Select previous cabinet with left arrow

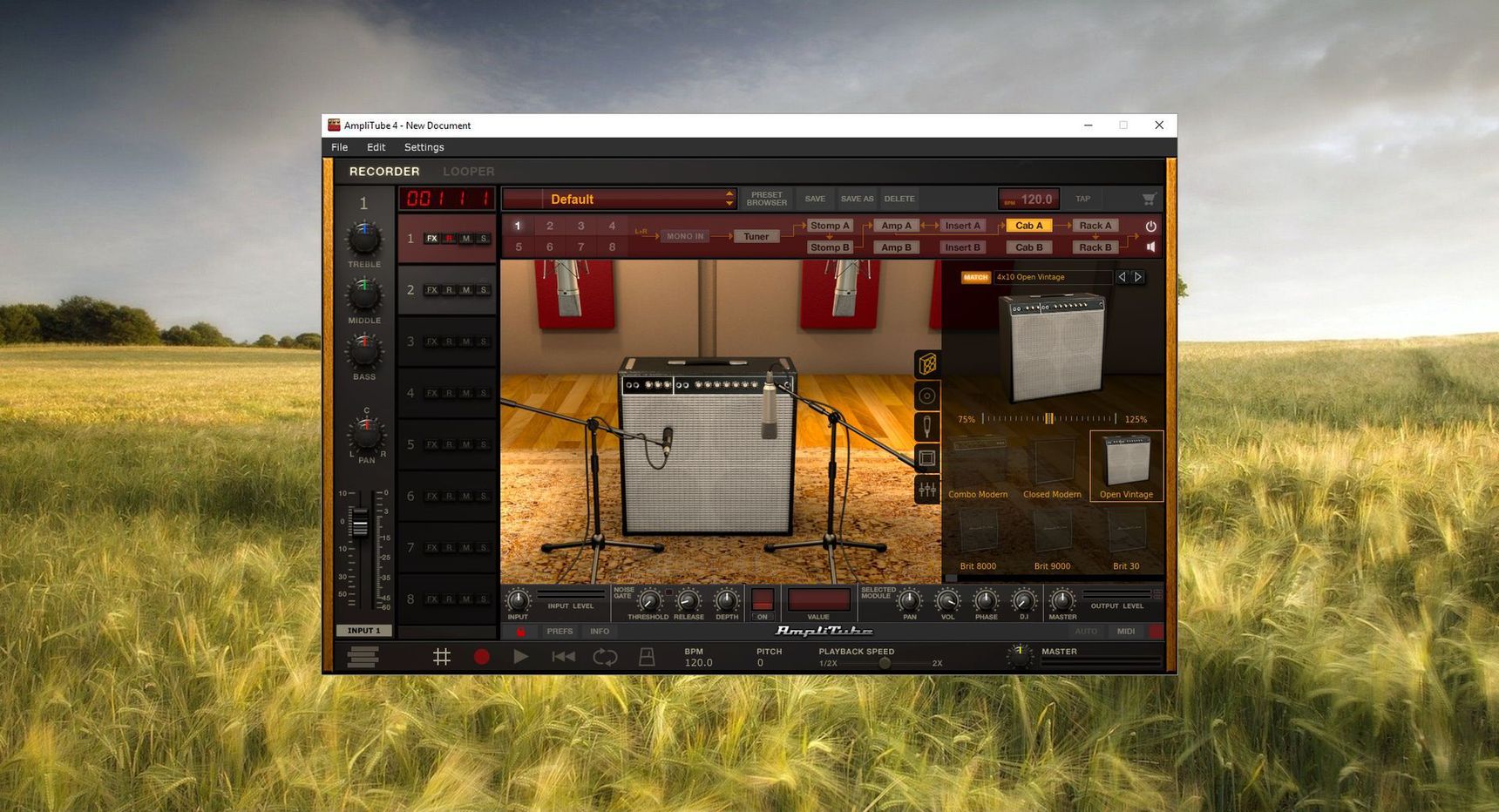pyautogui.click(x=1122, y=277)
